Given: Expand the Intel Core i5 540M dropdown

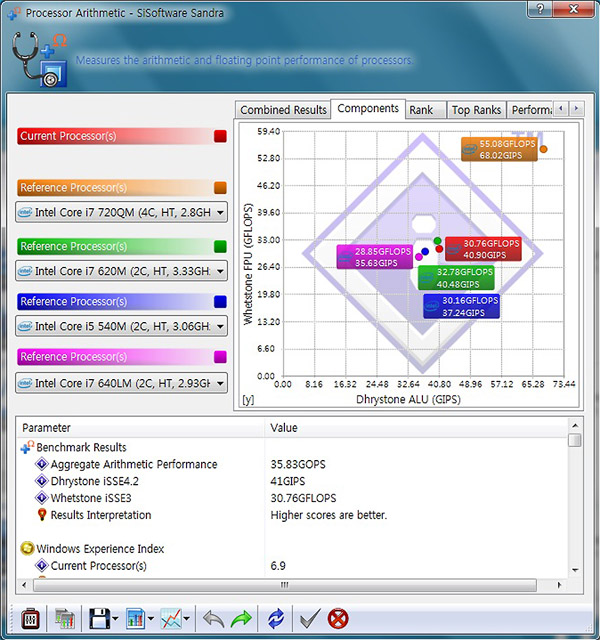Looking at the screenshot, I should [122, 326].
